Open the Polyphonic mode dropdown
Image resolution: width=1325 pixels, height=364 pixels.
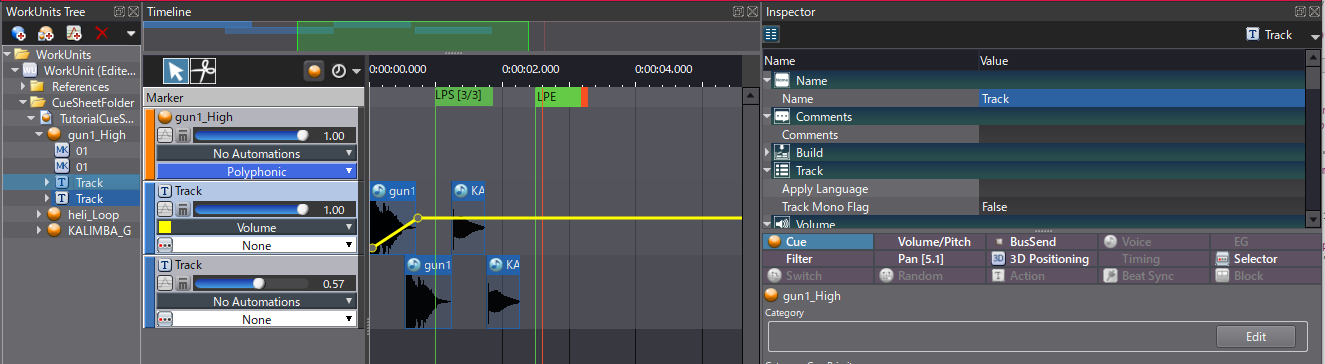[257, 171]
